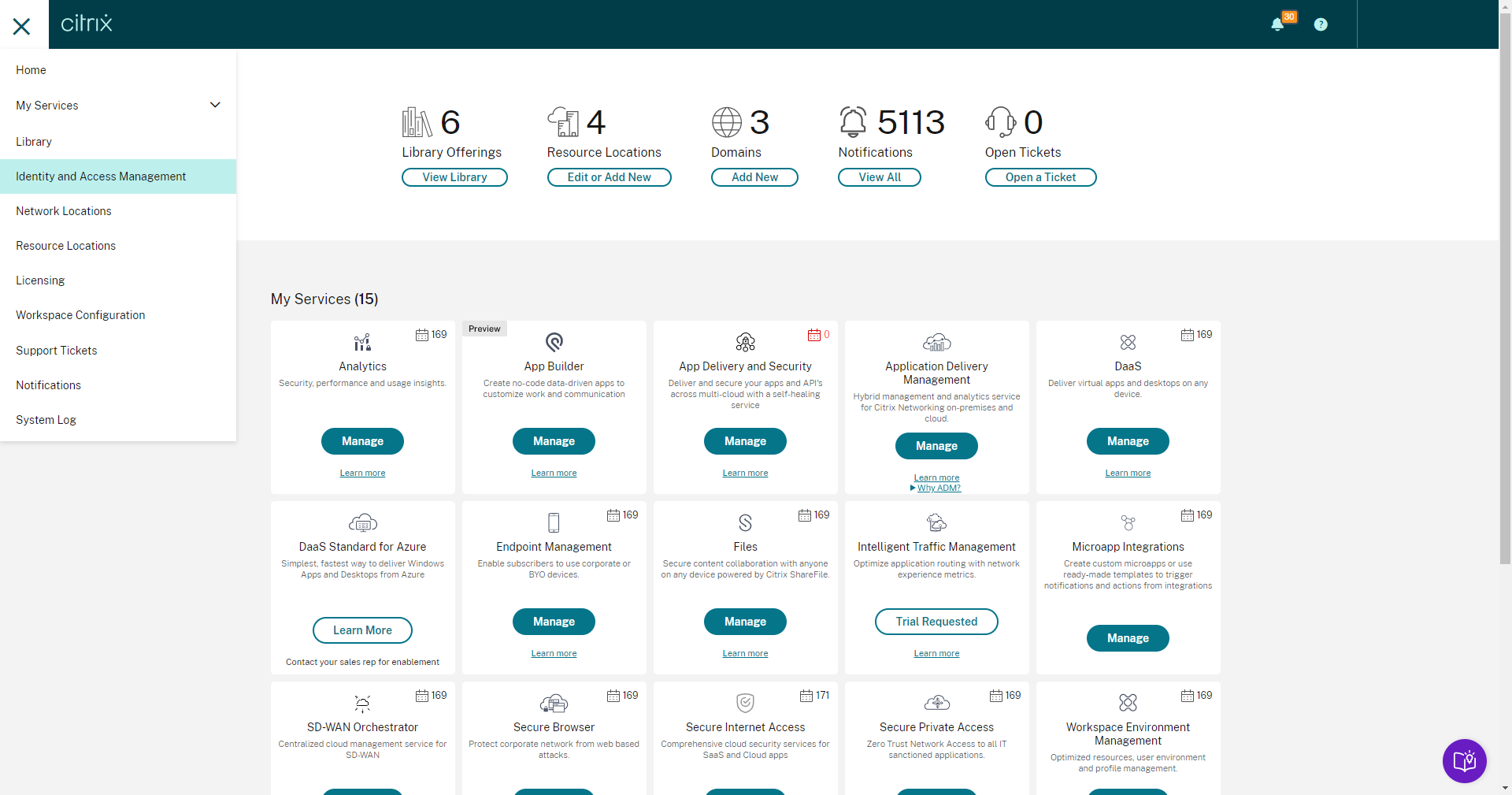
Task: Expand the My Services chevron
Action: (215, 105)
